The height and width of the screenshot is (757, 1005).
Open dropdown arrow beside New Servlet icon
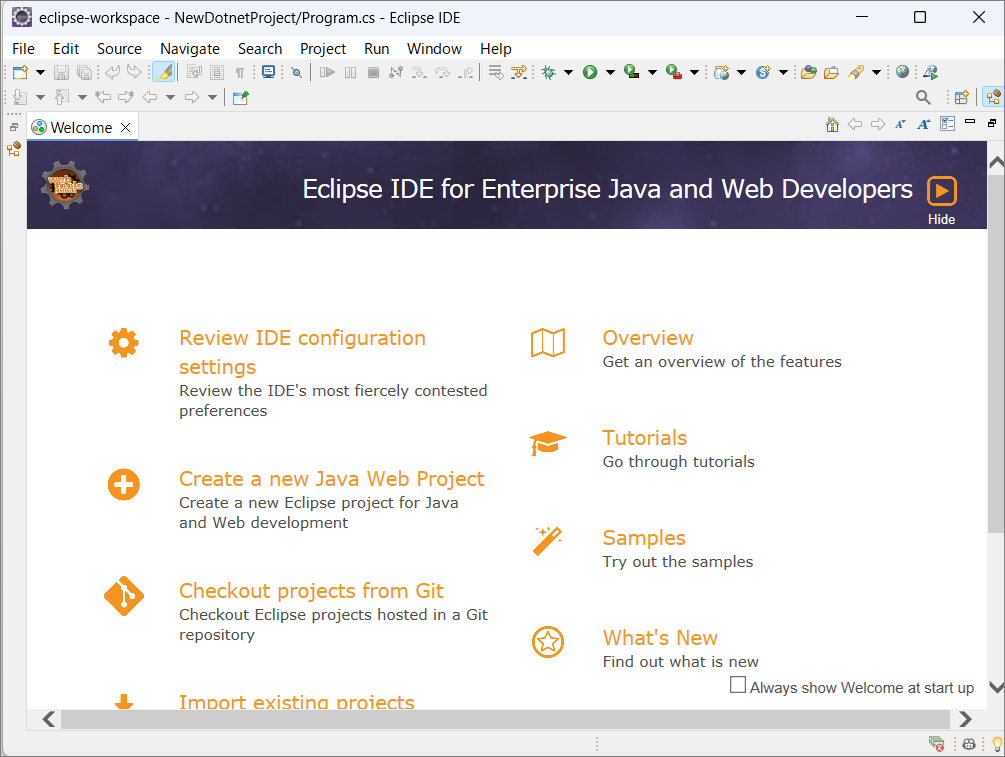coord(783,72)
